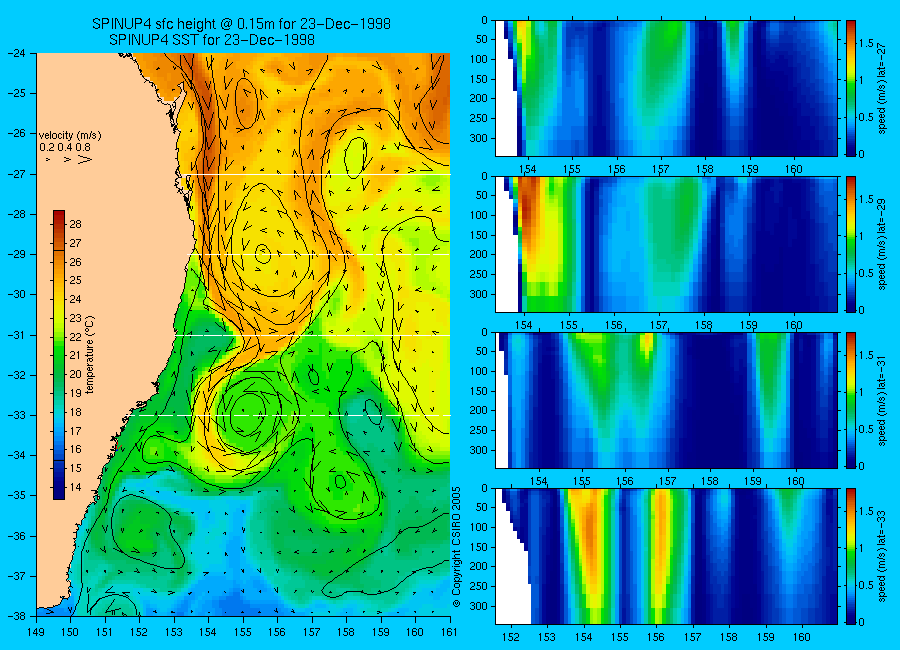Click the sea surface temperature main map
Image resolution: width=900 pixels, height=650 pixels.
click(243, 334)
